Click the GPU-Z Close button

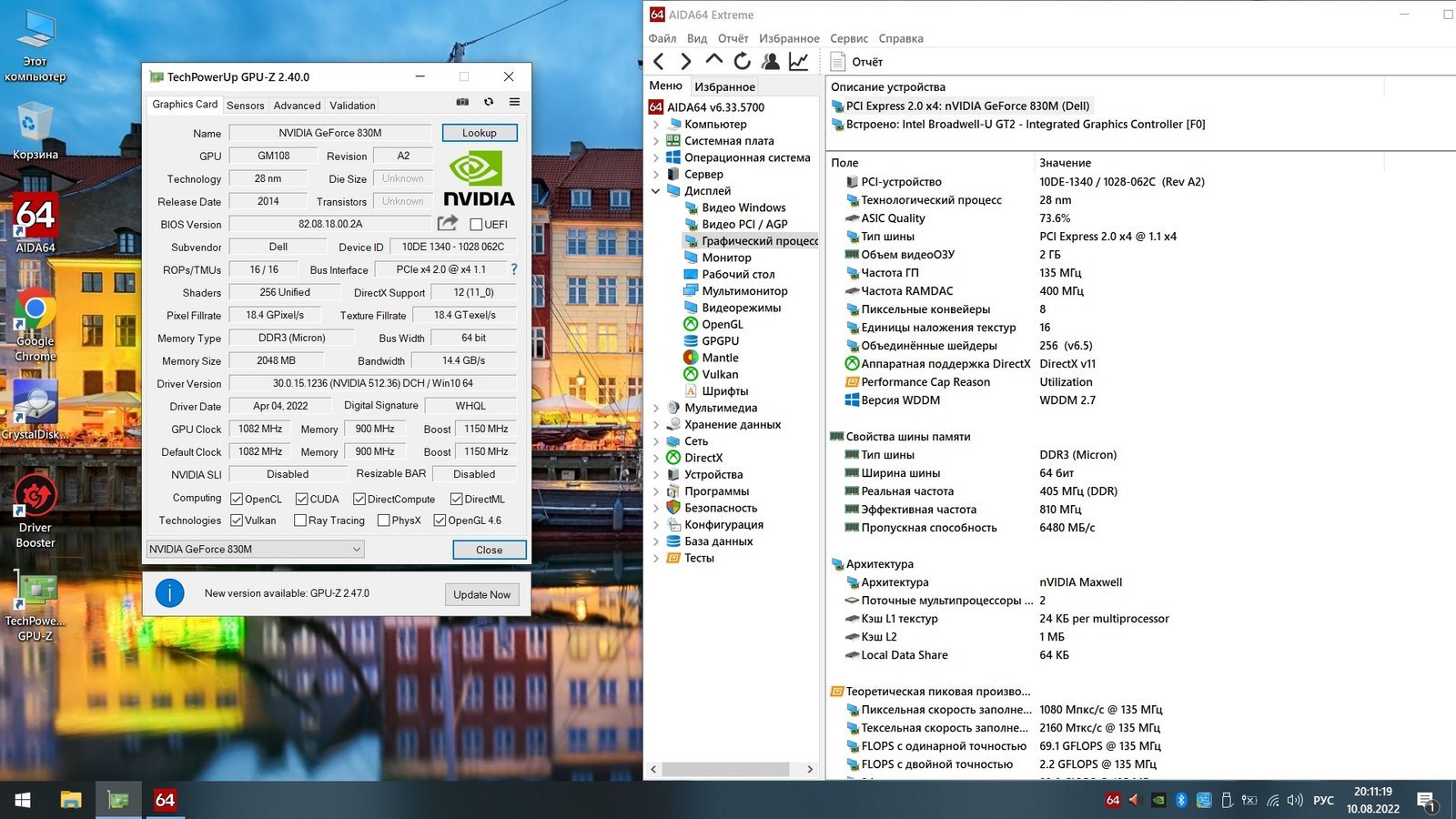[x=489, y=550]
